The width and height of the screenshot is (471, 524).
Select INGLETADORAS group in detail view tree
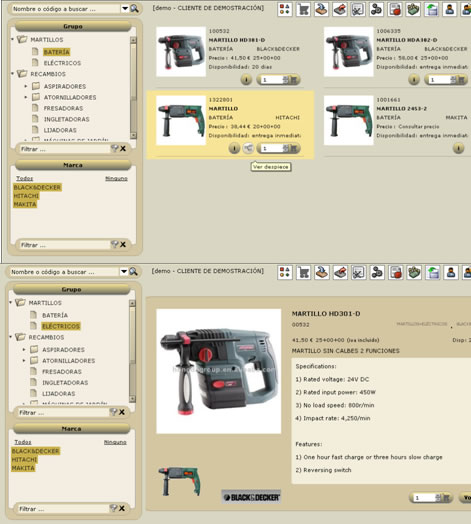tap(65, 382)
